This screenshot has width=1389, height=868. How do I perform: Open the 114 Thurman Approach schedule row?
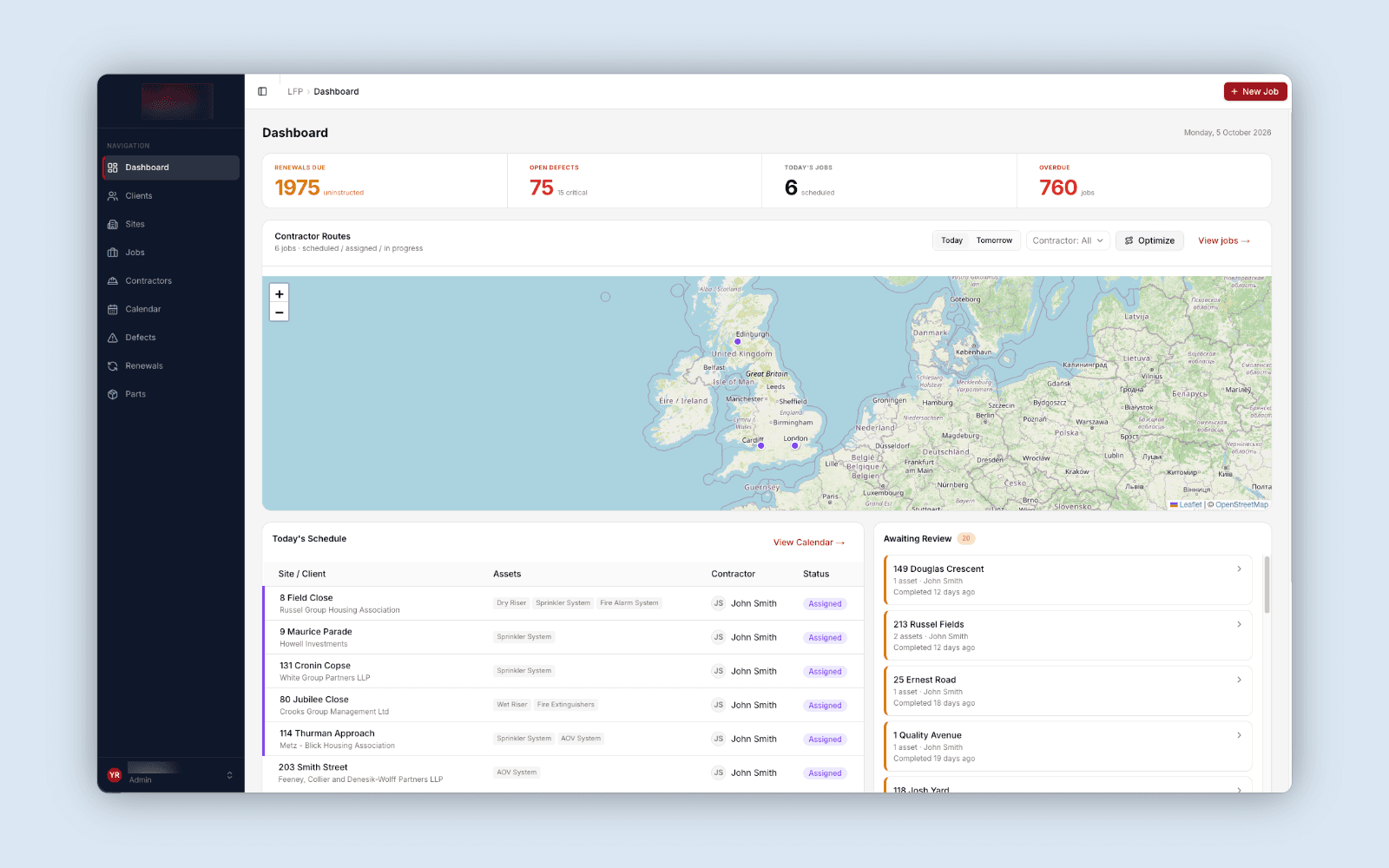coord(563,739)
